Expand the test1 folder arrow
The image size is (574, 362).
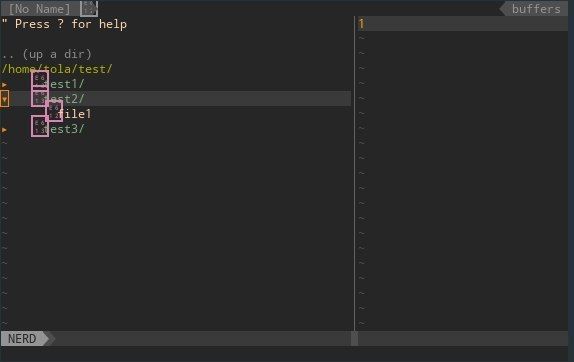[4, 85]
